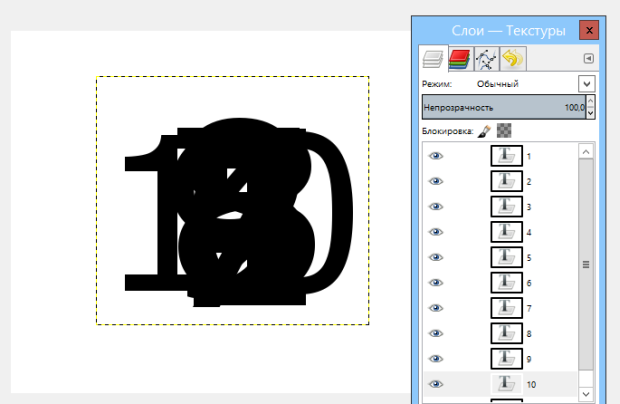Click the text layer 5 thumbnail
The image size is (620, 404).
506,258
